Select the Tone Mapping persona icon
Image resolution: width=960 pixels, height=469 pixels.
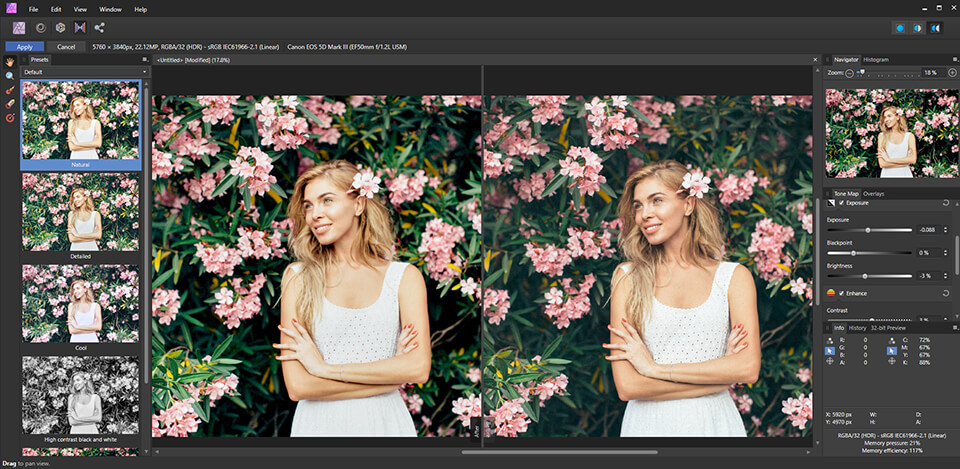pyautogui.click(x=80, y=28)
